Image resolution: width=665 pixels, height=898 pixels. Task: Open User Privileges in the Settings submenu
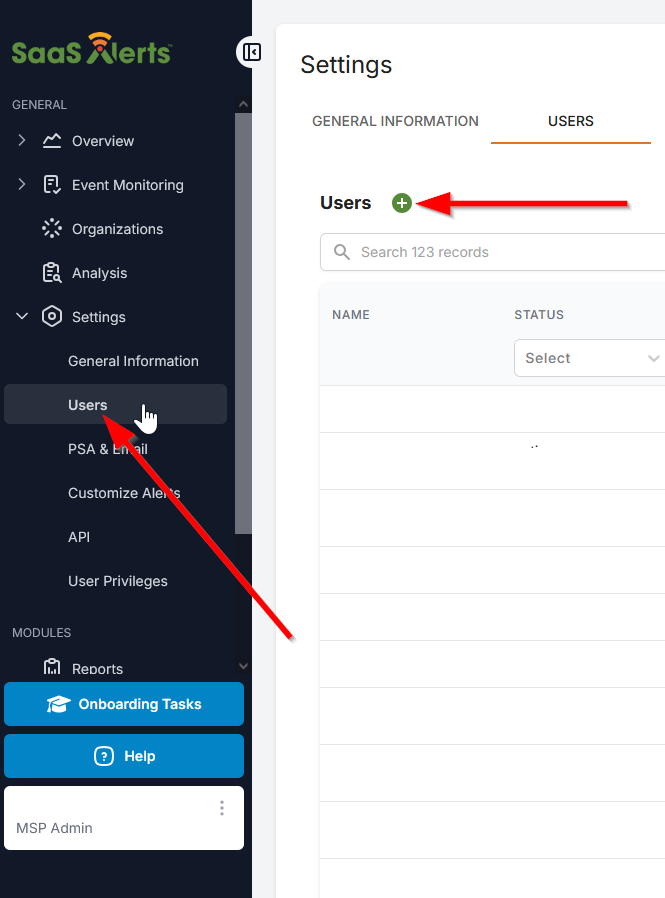coord(117,581)
